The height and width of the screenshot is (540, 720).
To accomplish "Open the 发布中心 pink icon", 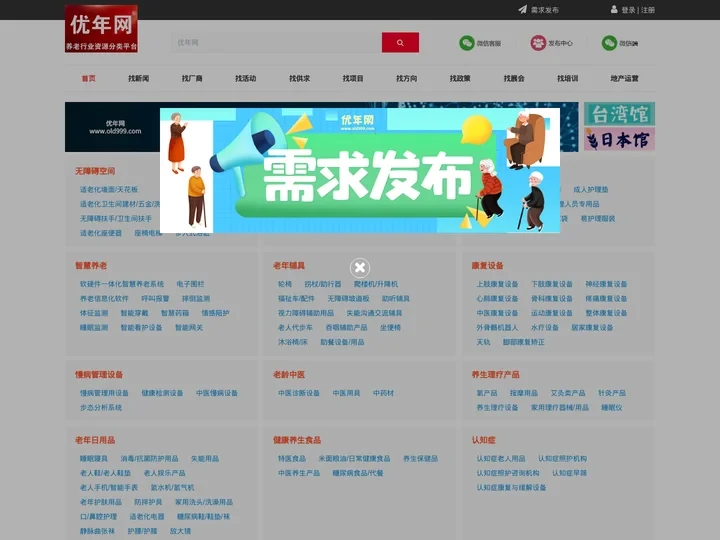I will click(x=538, y=43).
